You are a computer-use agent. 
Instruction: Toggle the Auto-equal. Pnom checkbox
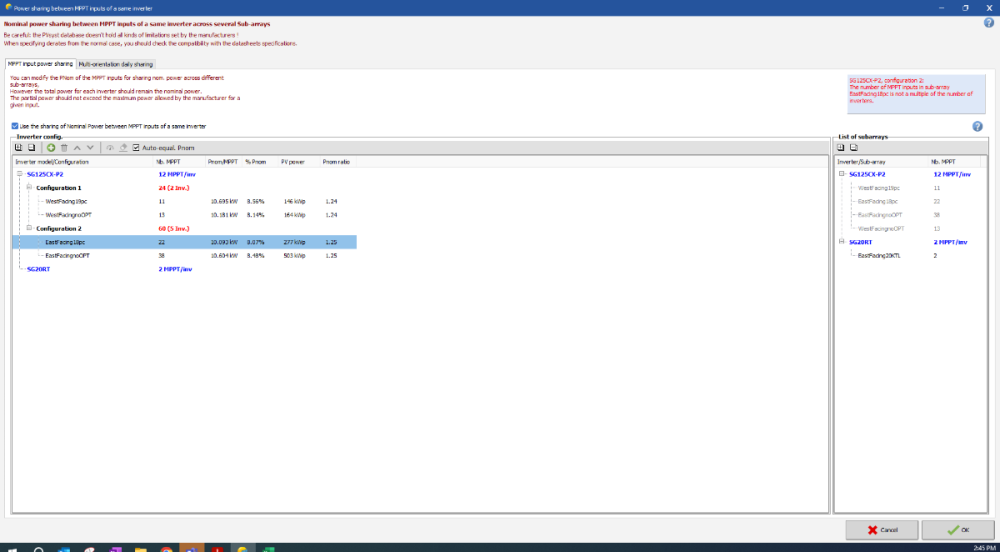point(136,147)
